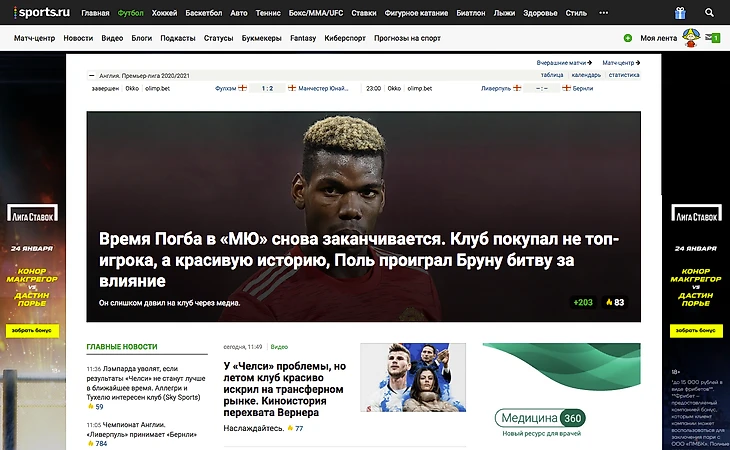Open the Погба headline article
The height and width of the screenshot is (450, 730).
(358, 260)
